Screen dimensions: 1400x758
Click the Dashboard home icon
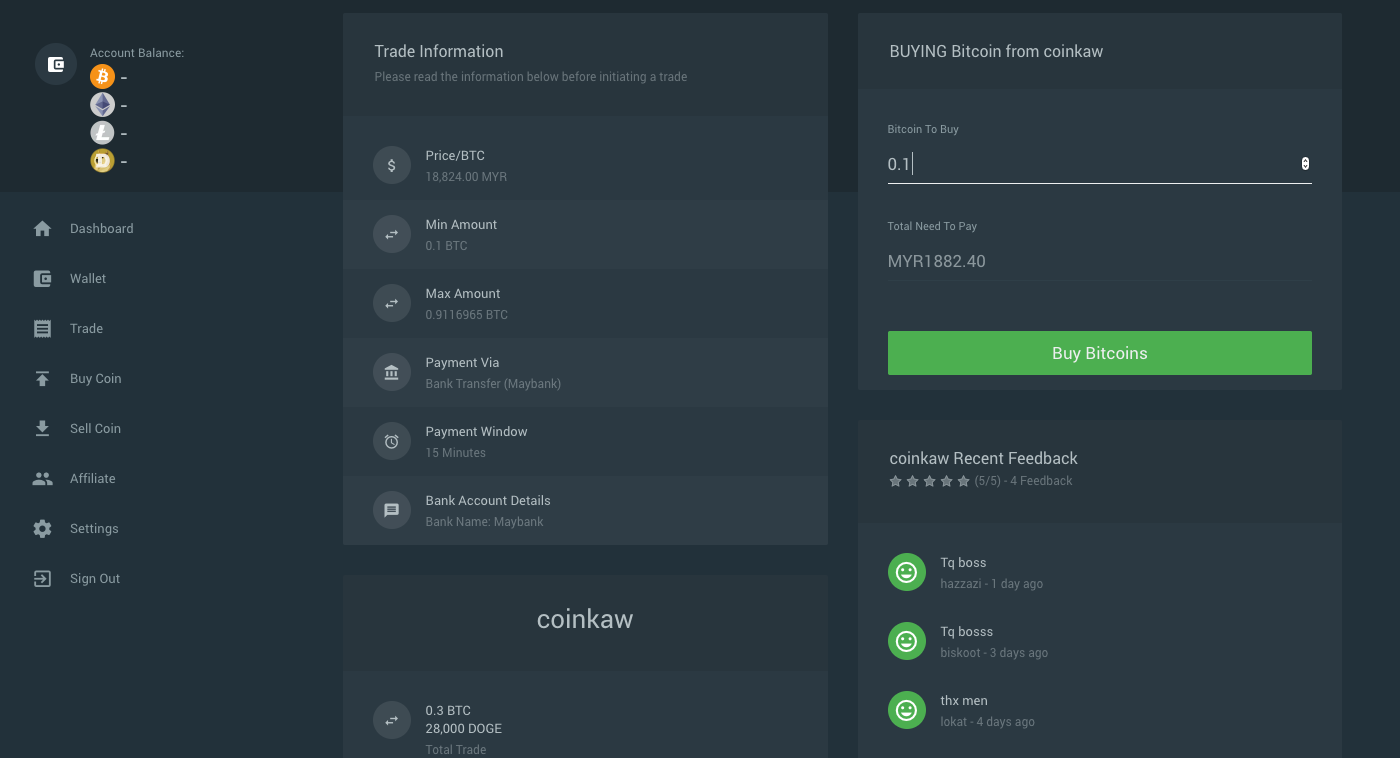[42, 229]
